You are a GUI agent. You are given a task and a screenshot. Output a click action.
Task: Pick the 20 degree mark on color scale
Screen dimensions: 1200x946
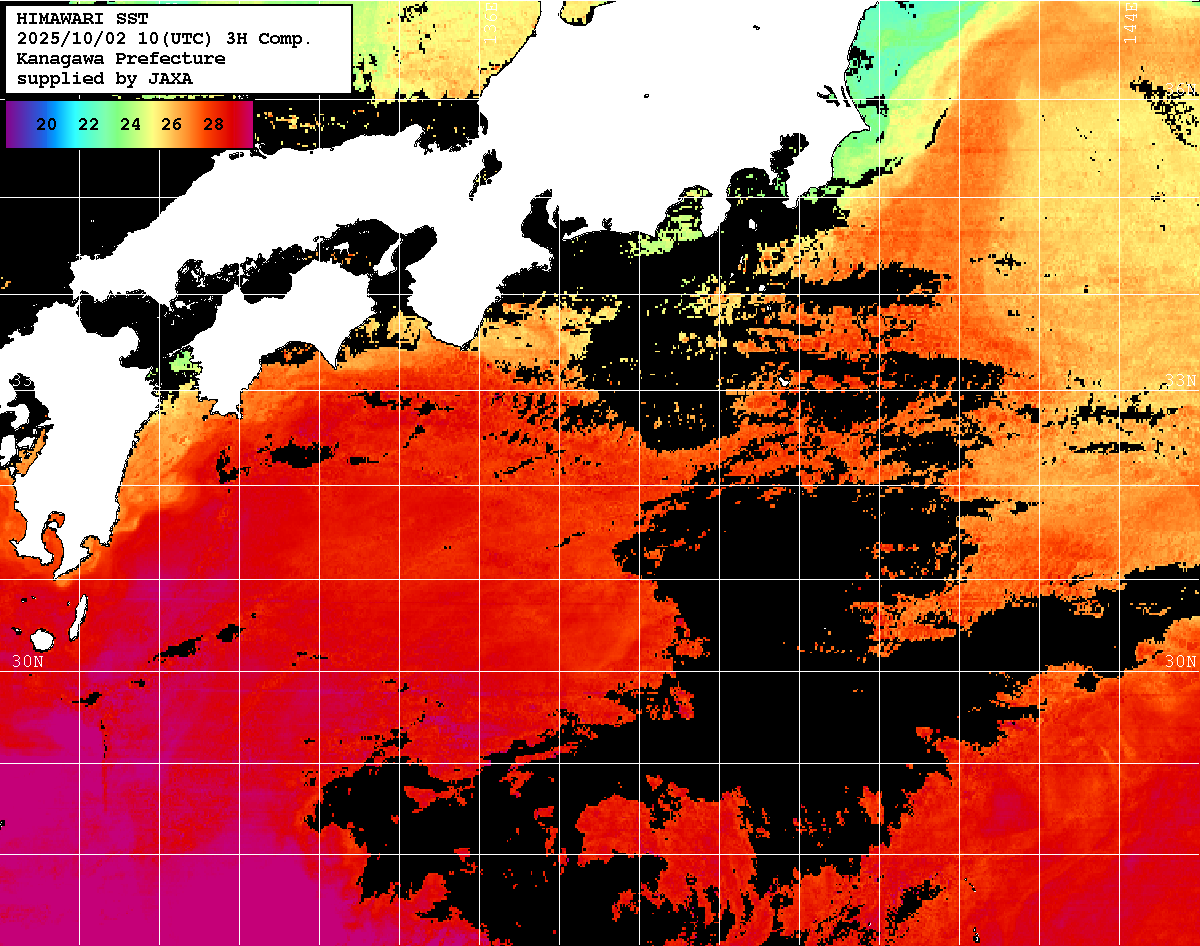(46, 125)
